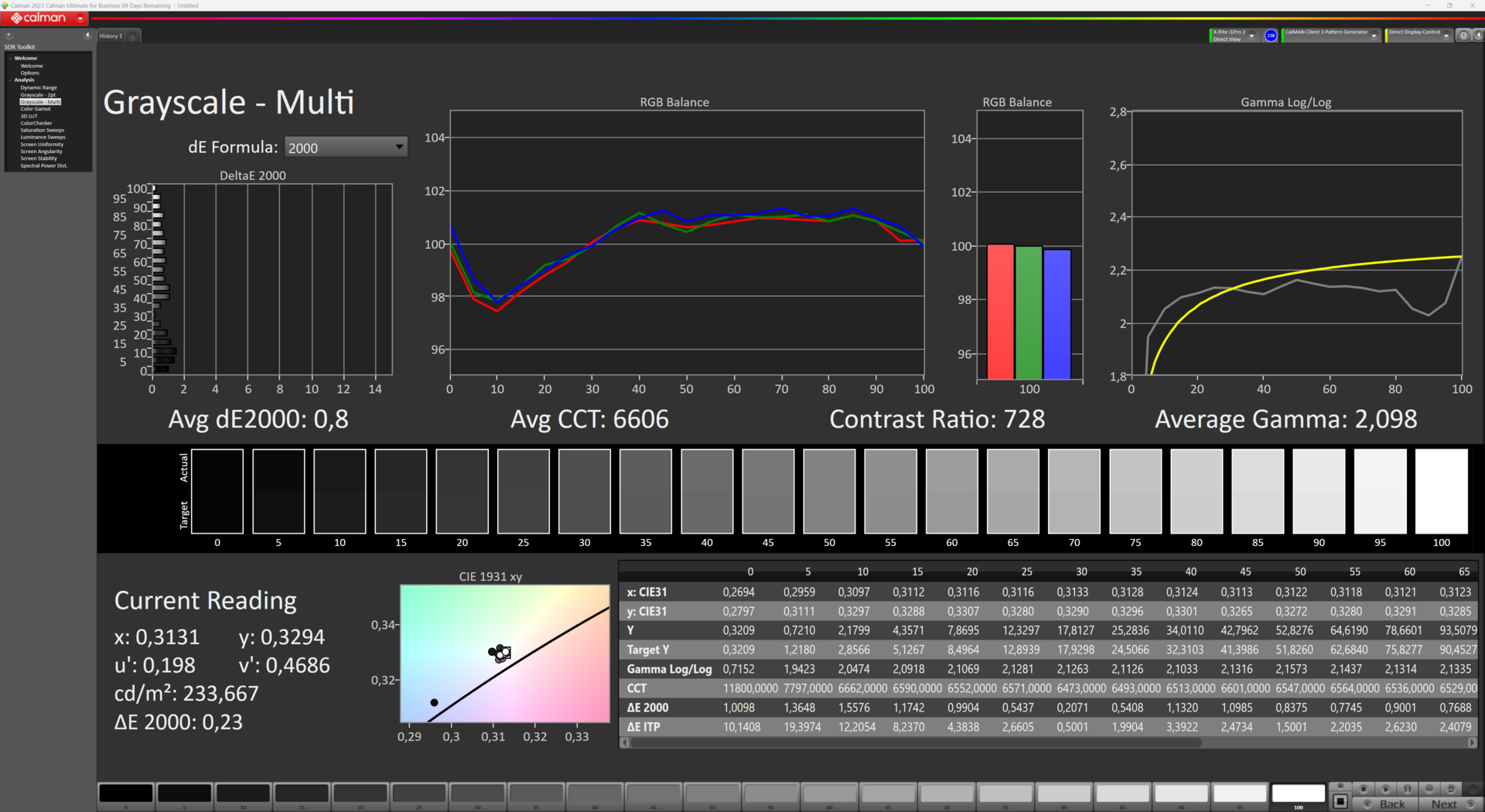Screen dimensions: 1485x812
Task: Toggle the black square pattern window button
Action: point(1340,801)
